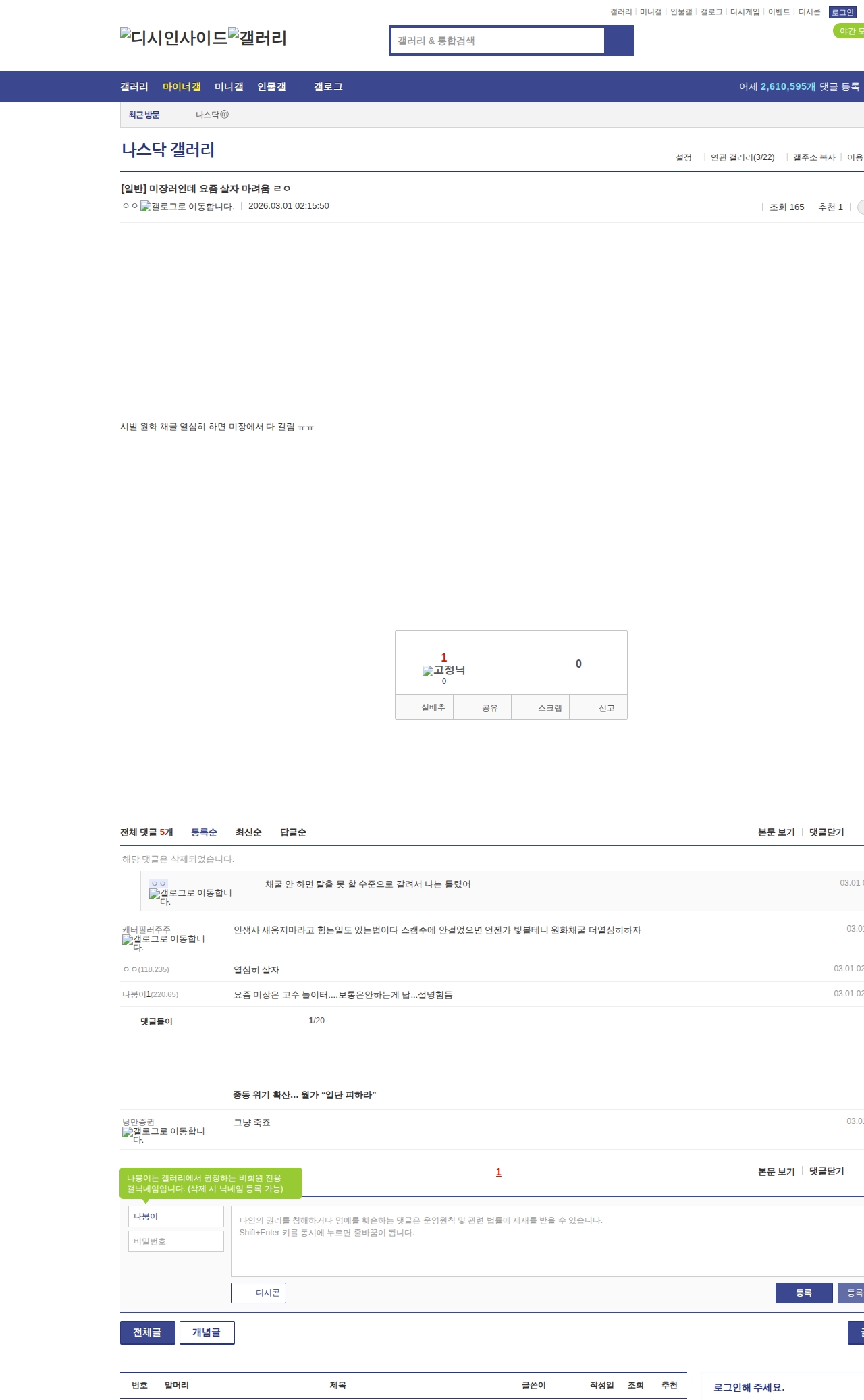
Task: Click the 최근방문 label
Action: [144, 115]
